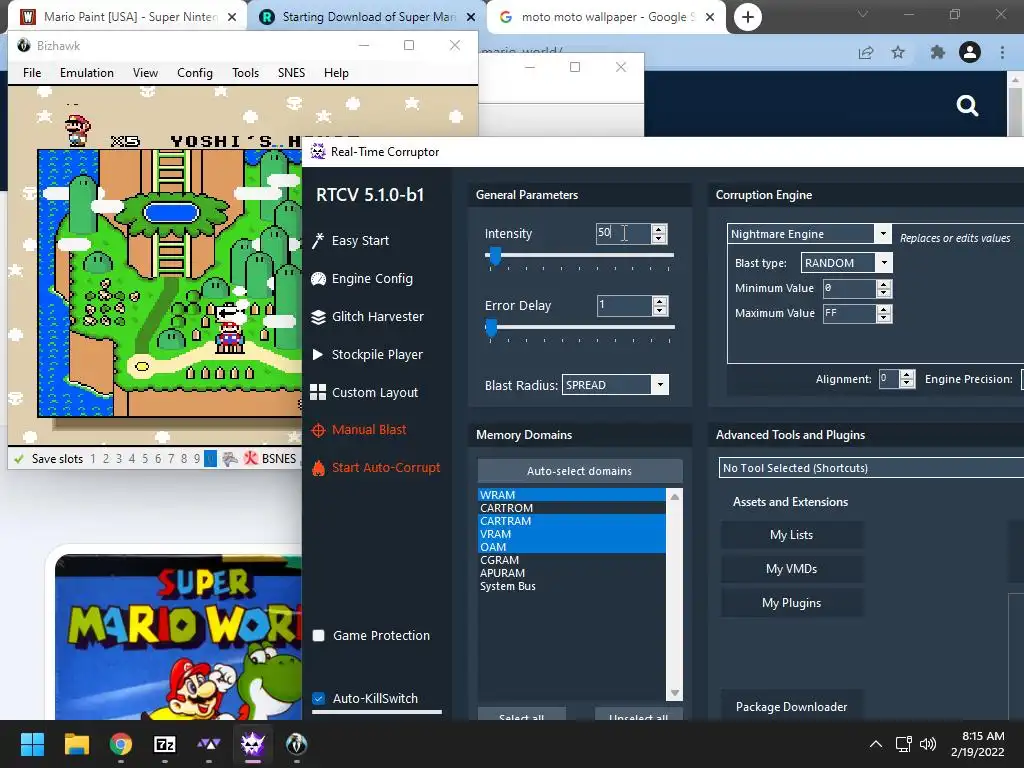This screenshot has width=1024, height=768.
Task: Open the Chrome profile avatar
Action: tap(970, 52)
